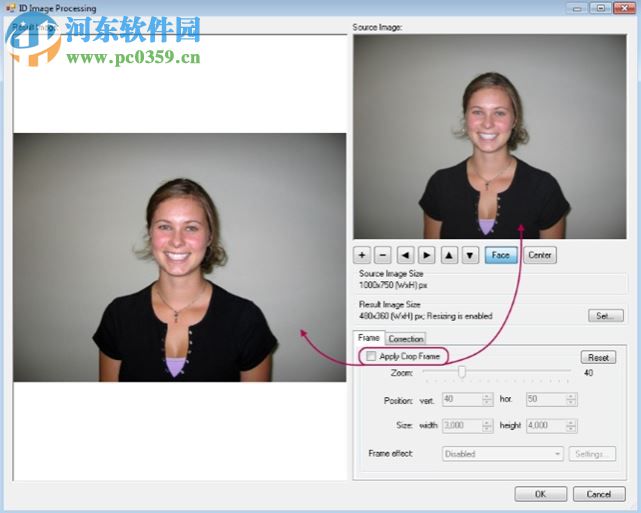Move crop frame right with right arrow
Screen dimensions: 641x513
(426, 255)
